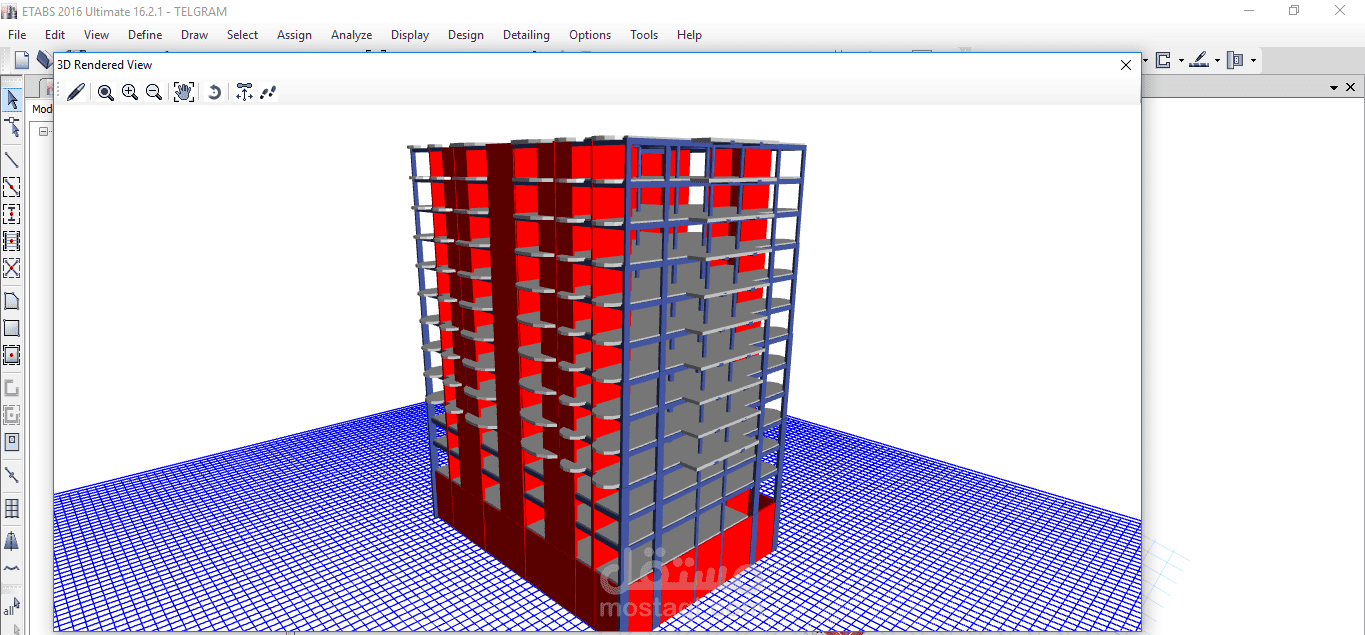The height and width of the screenshot is (635, 1365).
Task: Collapse the Model Explorer tree node
Action: (44, 131)
